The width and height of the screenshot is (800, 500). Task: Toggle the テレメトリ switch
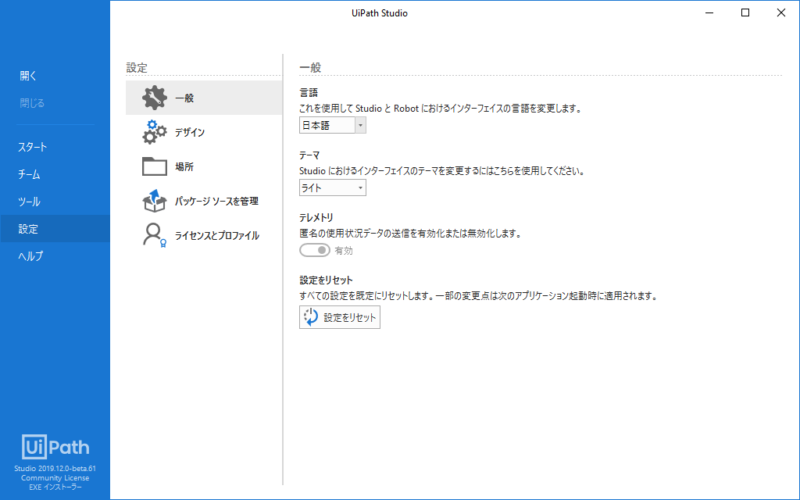click(x=315, y=251)
